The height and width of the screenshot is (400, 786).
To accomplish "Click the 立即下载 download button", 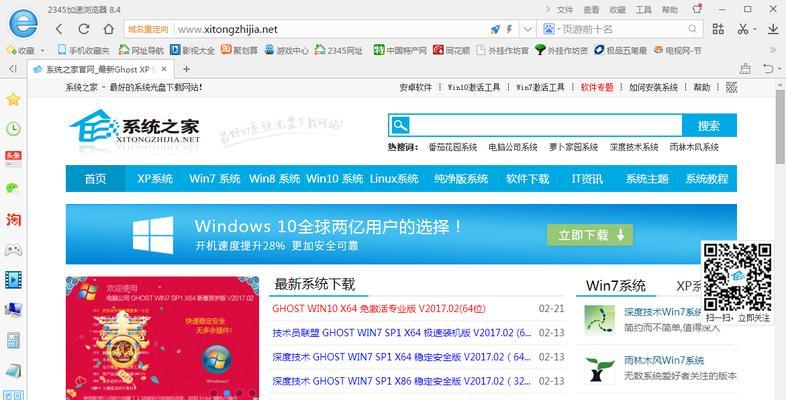I will coord(590,235).
